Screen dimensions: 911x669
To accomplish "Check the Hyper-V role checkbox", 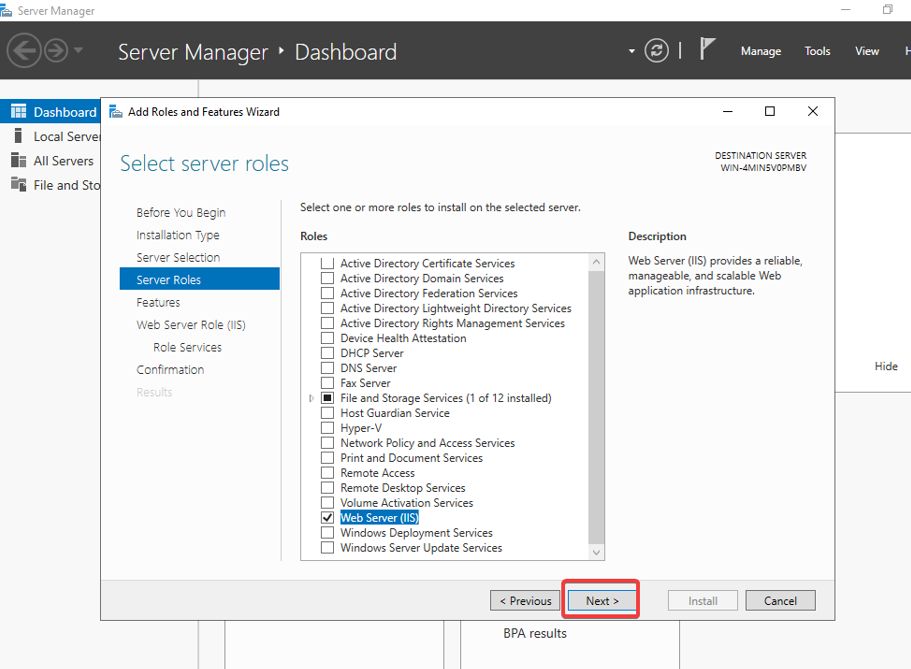I will [x=327, y=428].
